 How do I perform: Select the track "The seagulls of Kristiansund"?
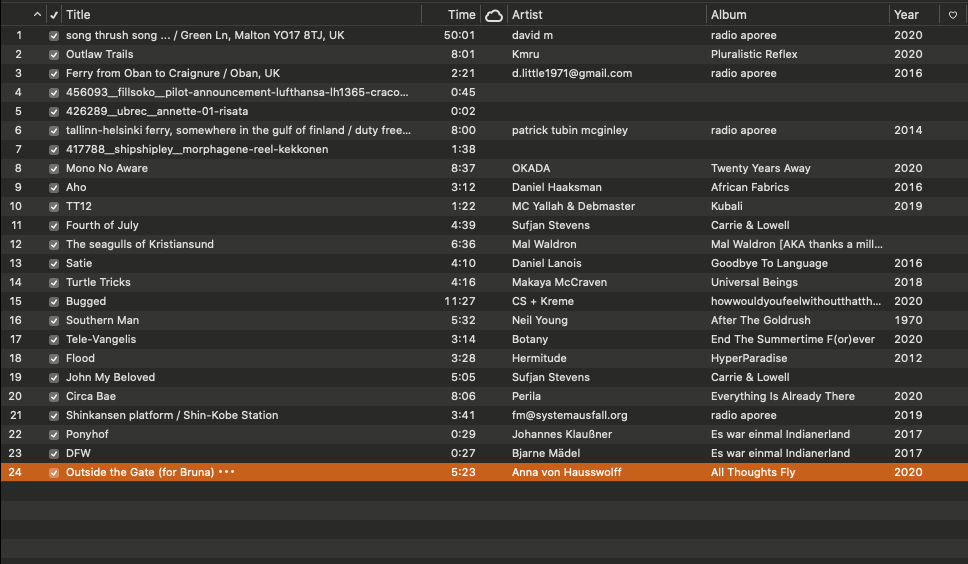140,244
